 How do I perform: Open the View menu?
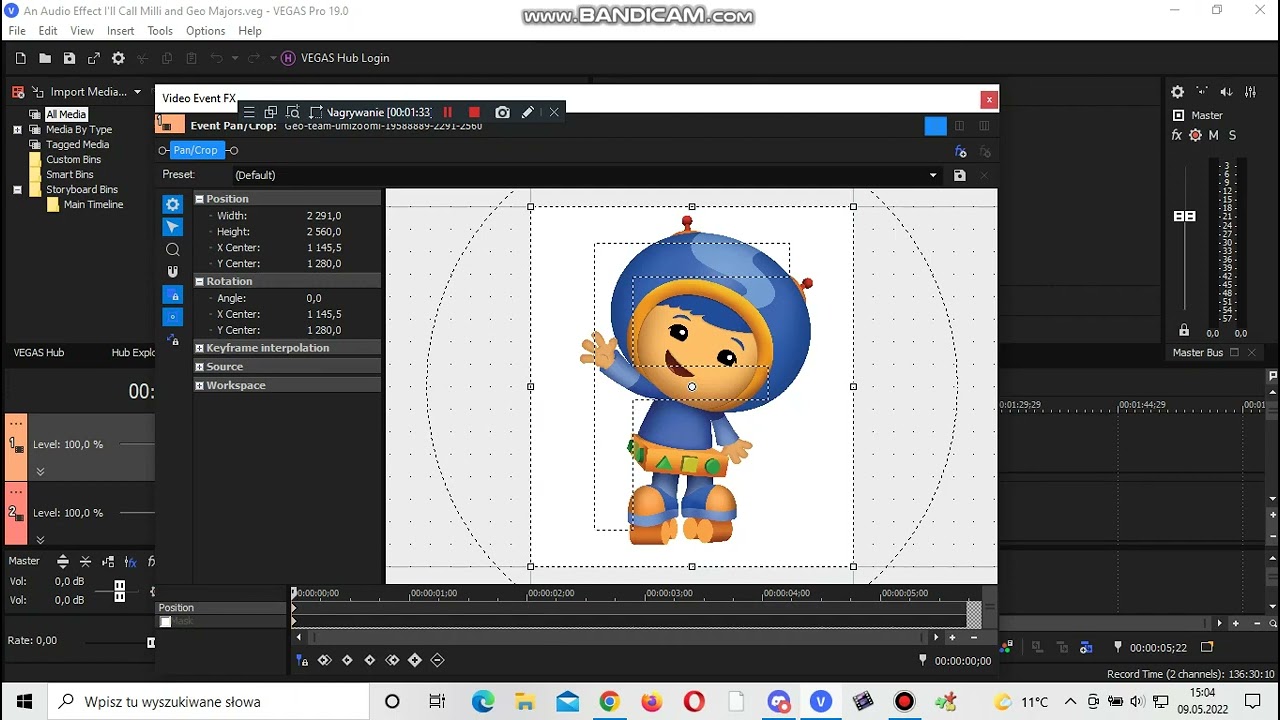[82, 31]
